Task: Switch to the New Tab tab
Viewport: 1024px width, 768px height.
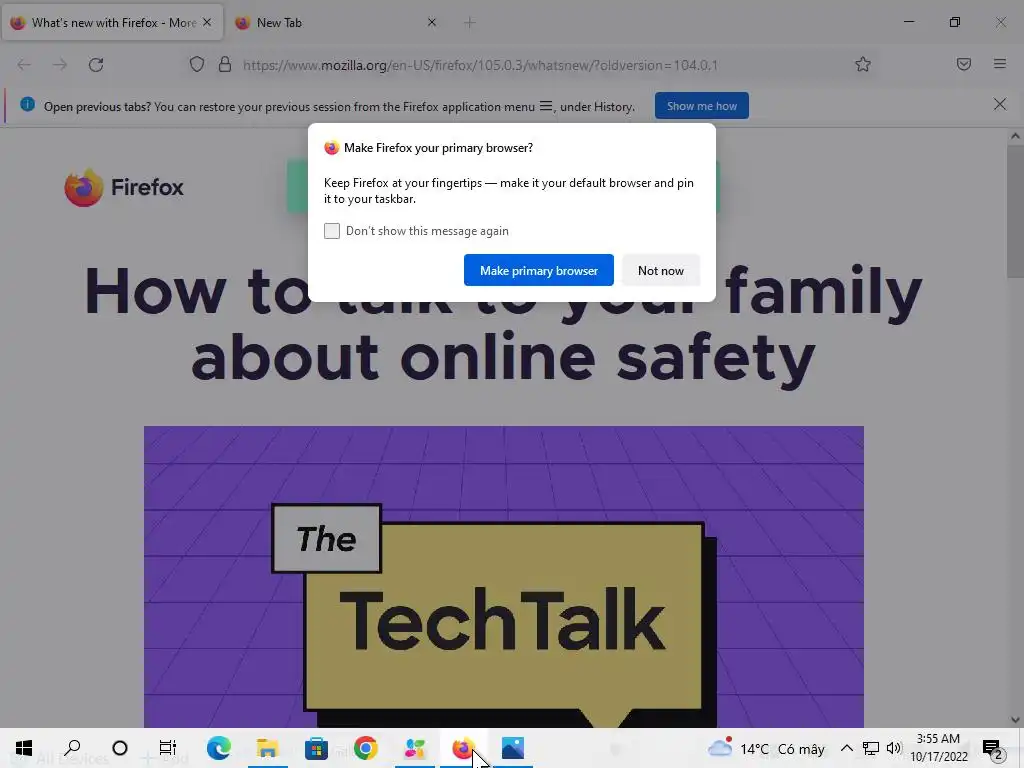Action: (336, 23)
